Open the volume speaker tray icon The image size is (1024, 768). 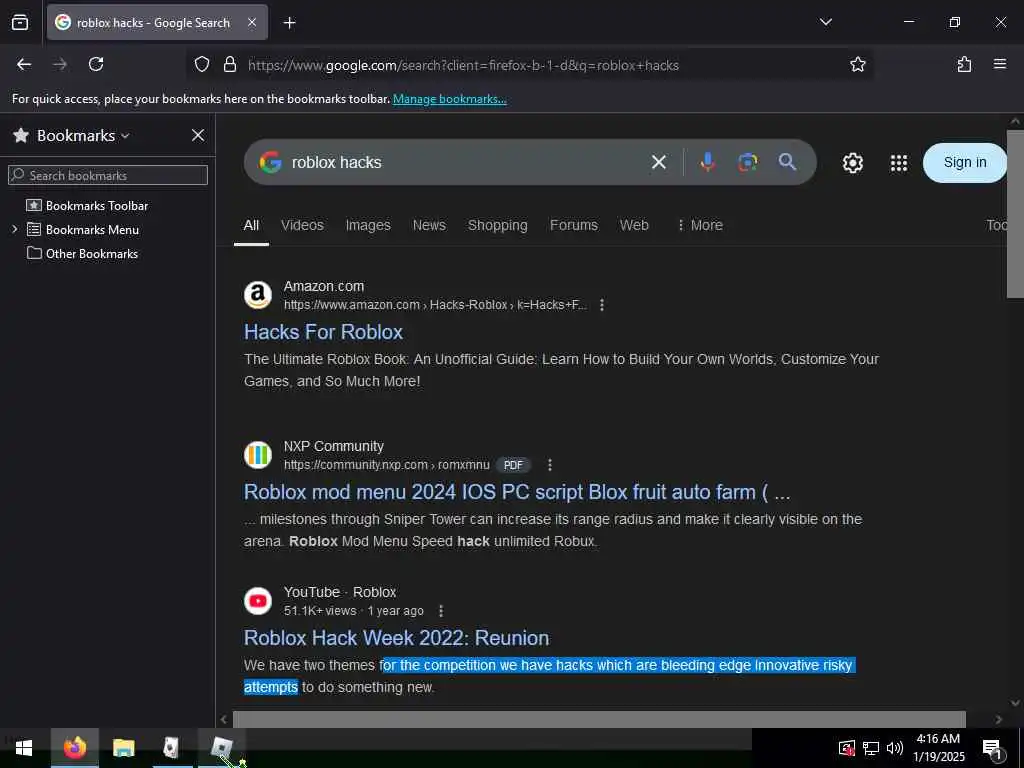(x=894, y=748)
